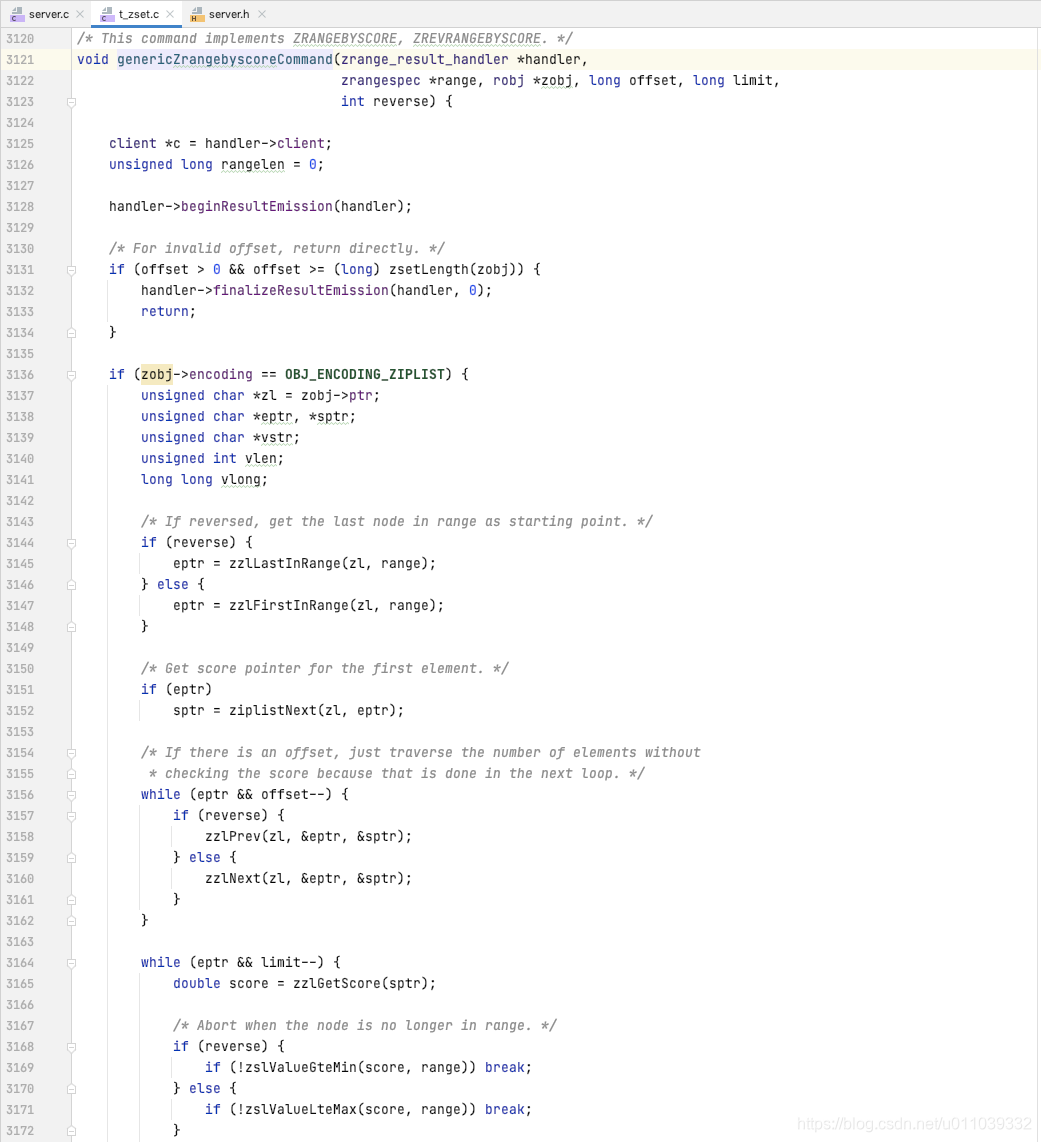Fold the else block at line 3146
The width and height of the screenshot is (1041, 1142).
[71, 585]
